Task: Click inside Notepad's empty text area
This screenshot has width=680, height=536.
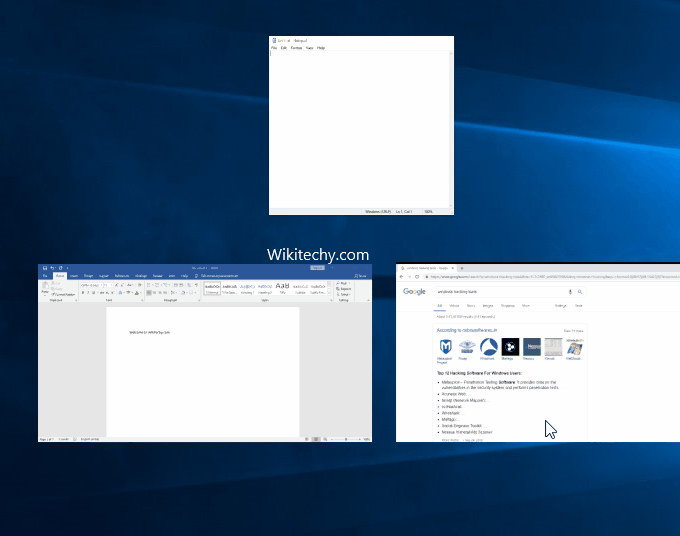Action: 359,129
